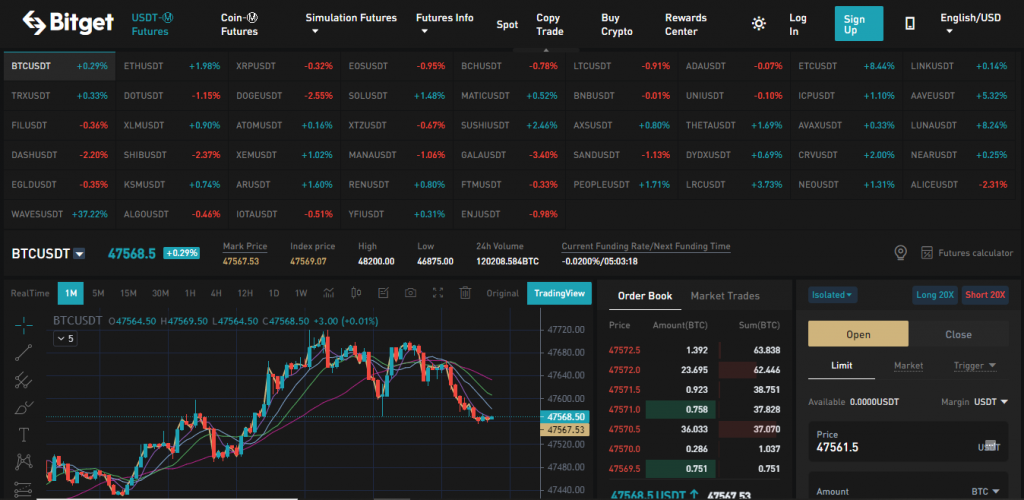Screen dimensions: 1024x500
Task: Click Current Funding Rate/Next Funding Time label
Action: click(646, 246)
